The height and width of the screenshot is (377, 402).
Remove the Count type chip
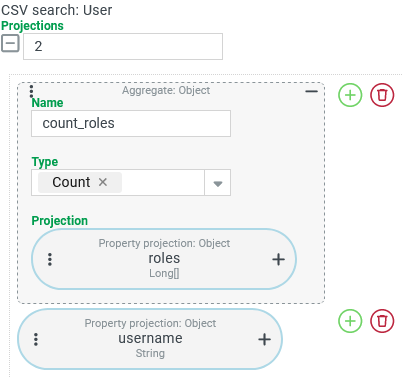[103, 182]
